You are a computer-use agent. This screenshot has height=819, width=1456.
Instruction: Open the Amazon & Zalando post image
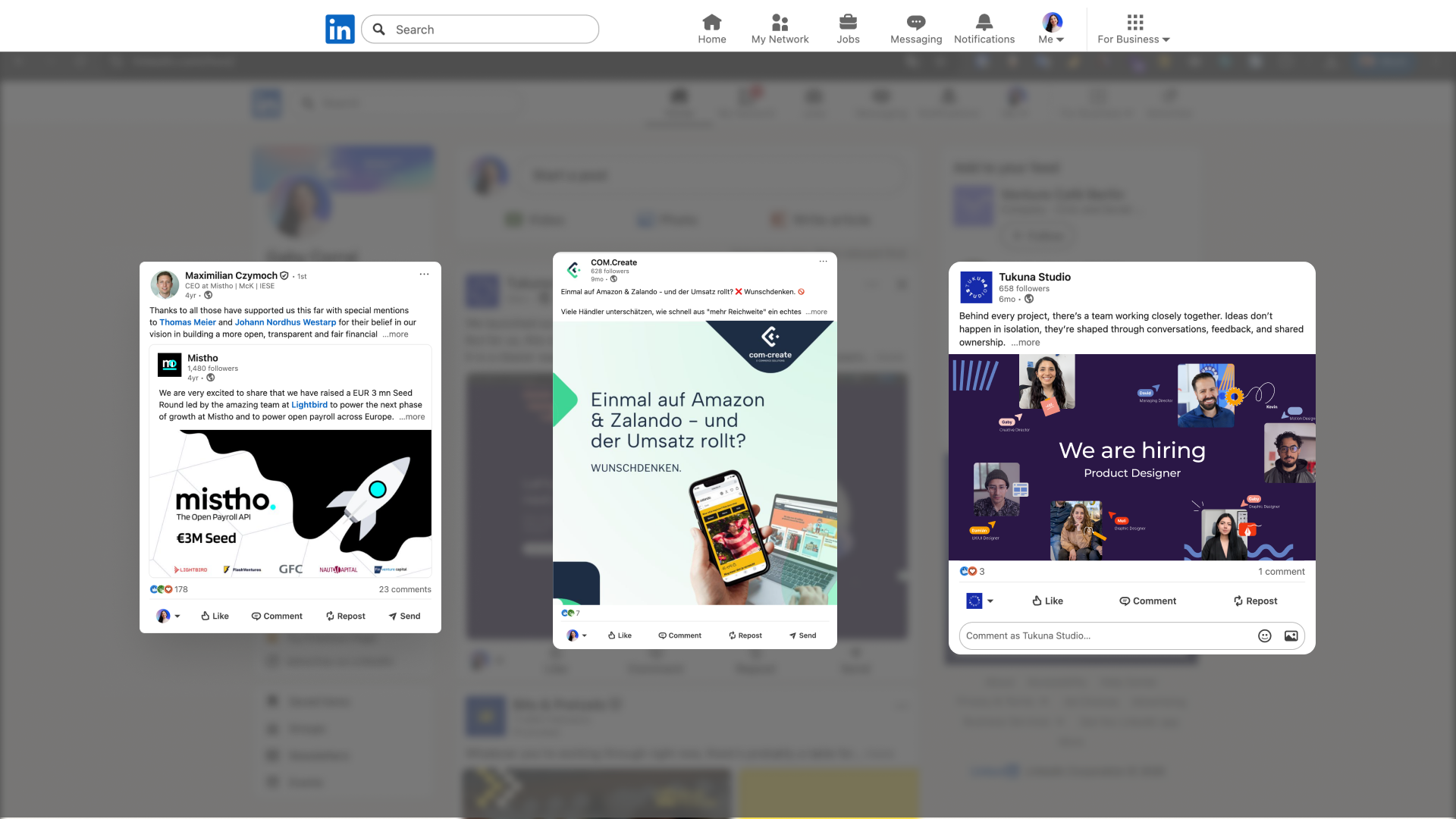coord(695,463)
